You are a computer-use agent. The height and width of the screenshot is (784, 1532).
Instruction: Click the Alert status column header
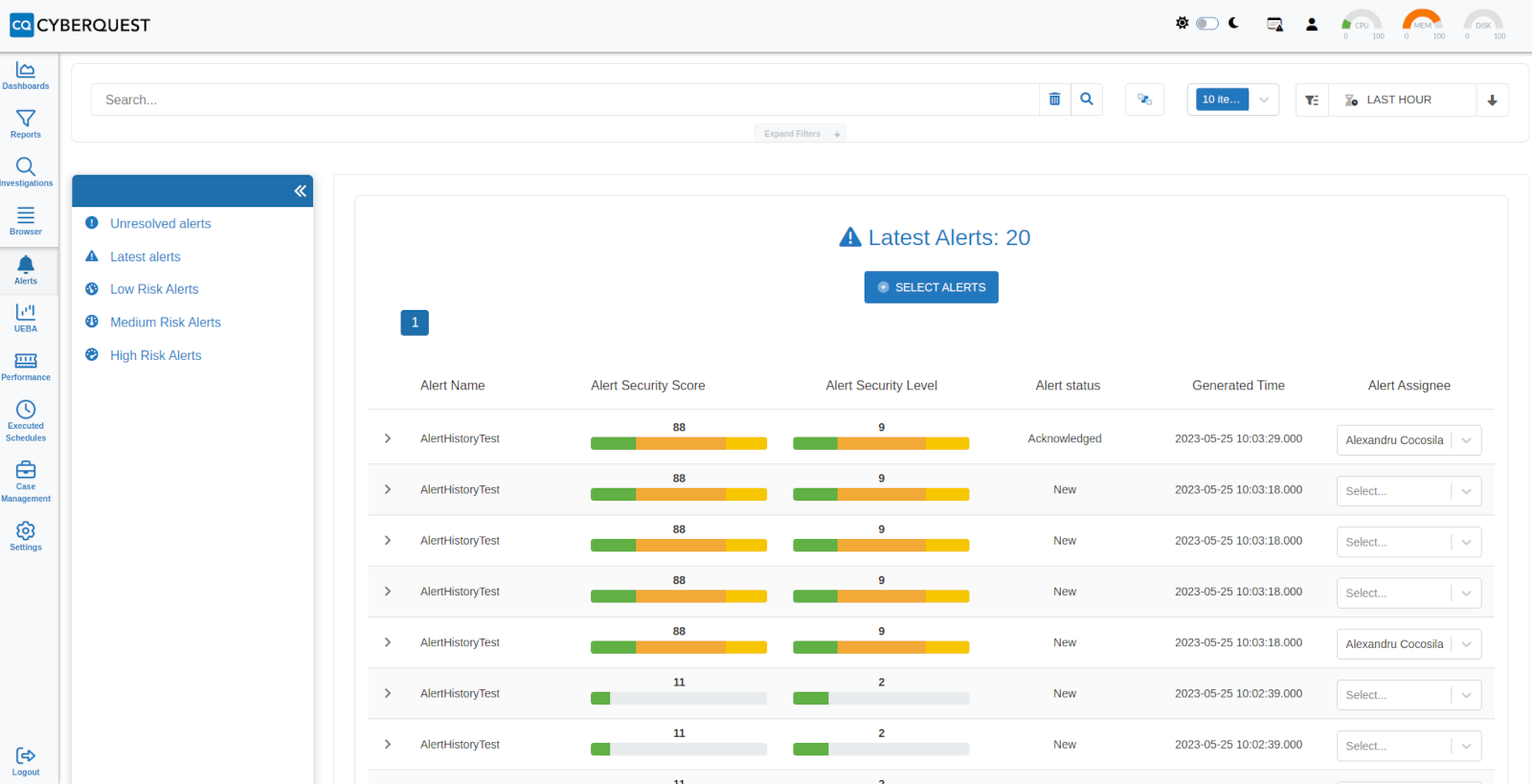(x=1068, y=386)
